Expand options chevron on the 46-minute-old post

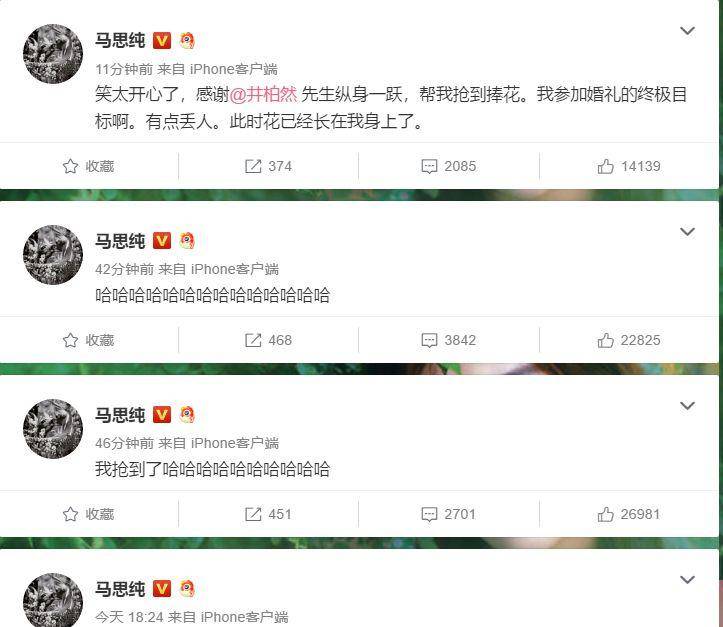687,406
